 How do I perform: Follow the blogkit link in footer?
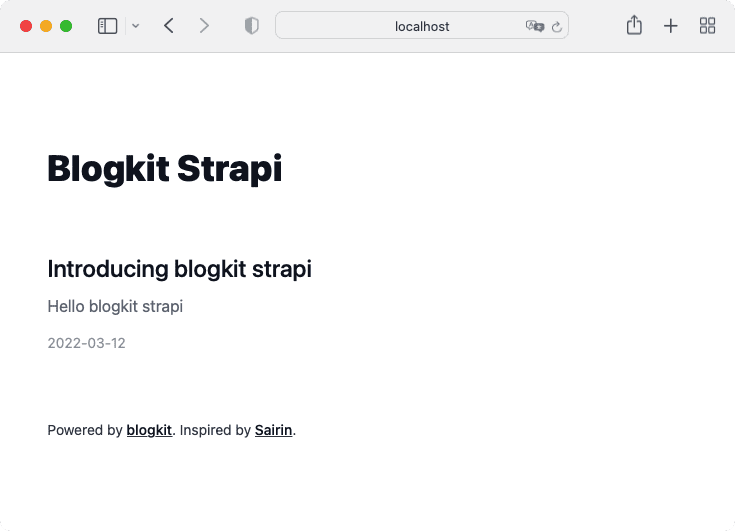point(149,430)
